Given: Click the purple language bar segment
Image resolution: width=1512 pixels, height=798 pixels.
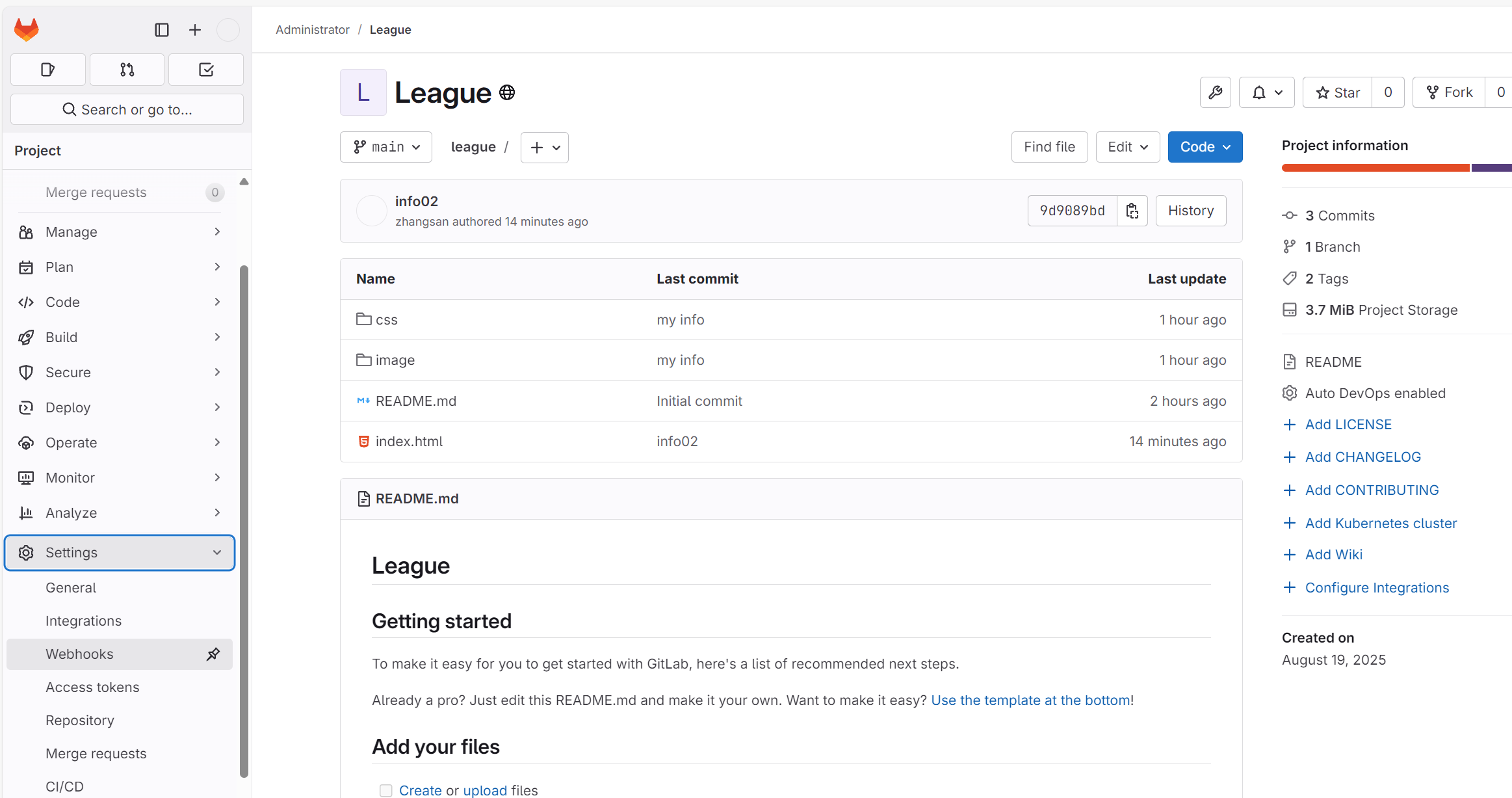Looking at the screenshot, I should [1492, 168].
